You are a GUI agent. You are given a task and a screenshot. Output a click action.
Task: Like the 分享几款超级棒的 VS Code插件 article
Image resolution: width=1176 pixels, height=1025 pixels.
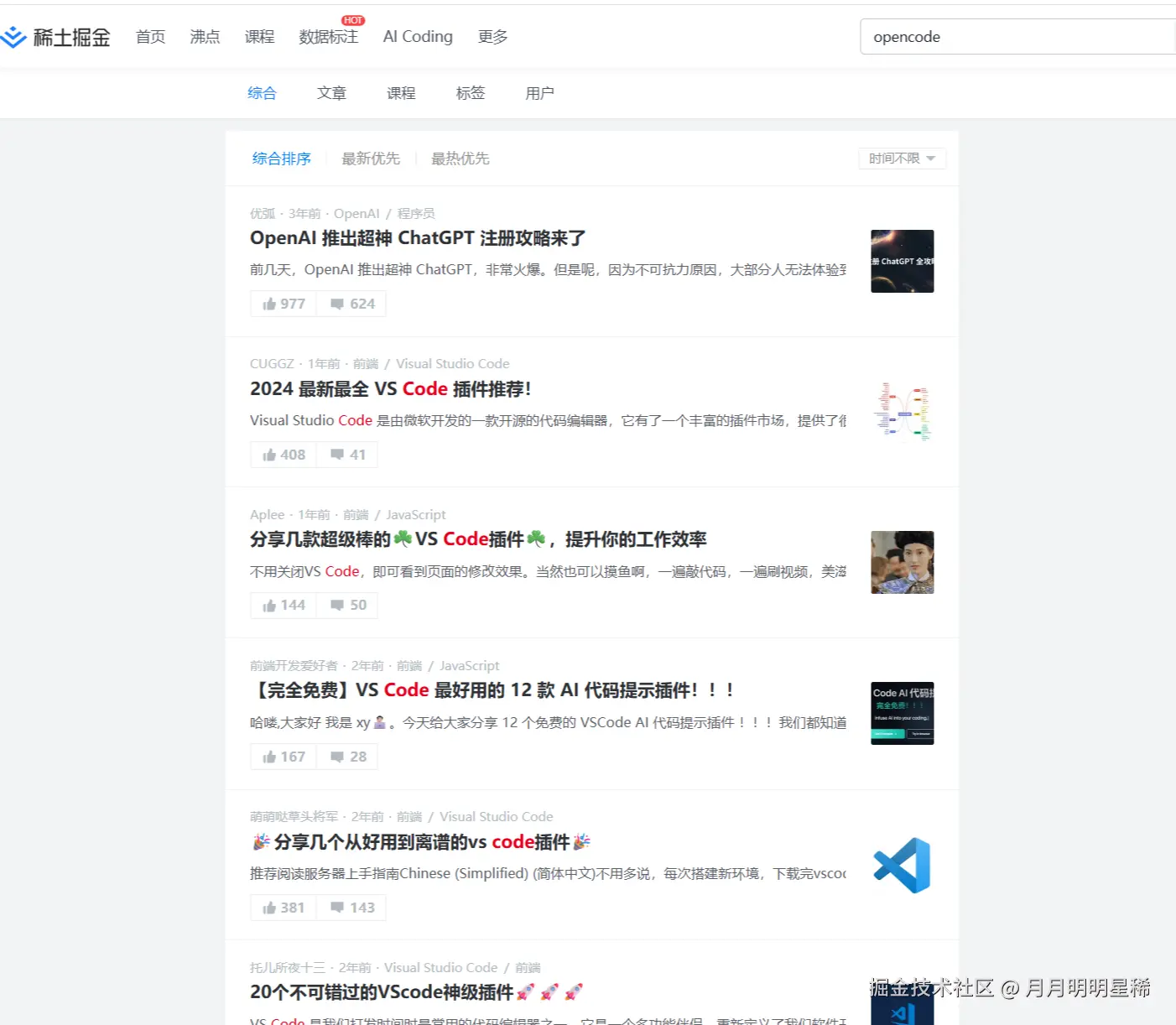coord(284,605)
